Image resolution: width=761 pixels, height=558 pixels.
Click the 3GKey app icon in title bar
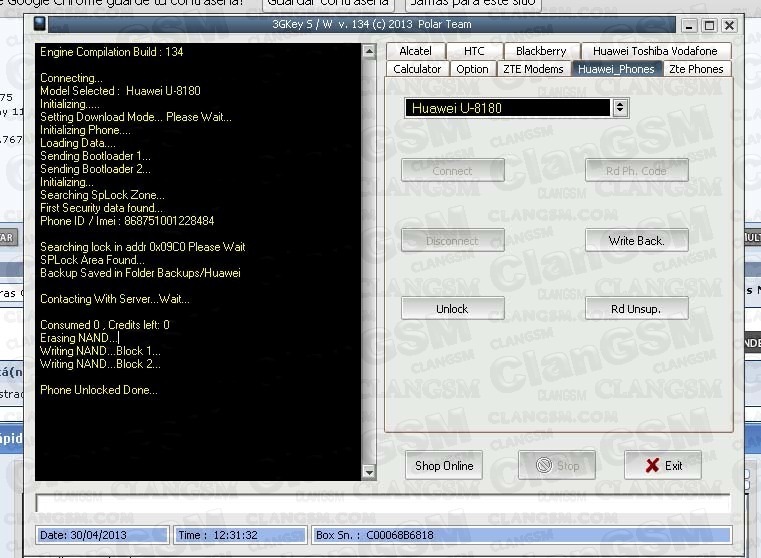click(40, 24)
